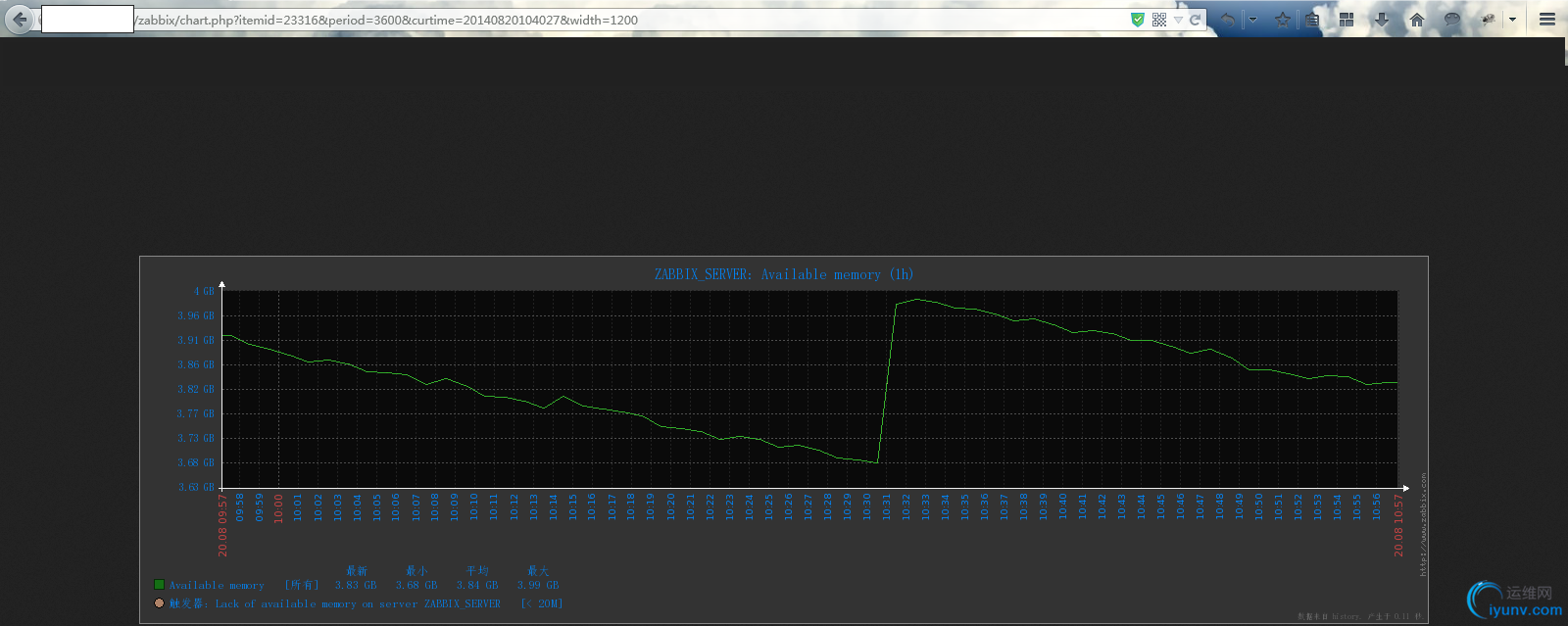Click the trigger threshold '[< 20M]'
1568x626 pixels.
542,604
